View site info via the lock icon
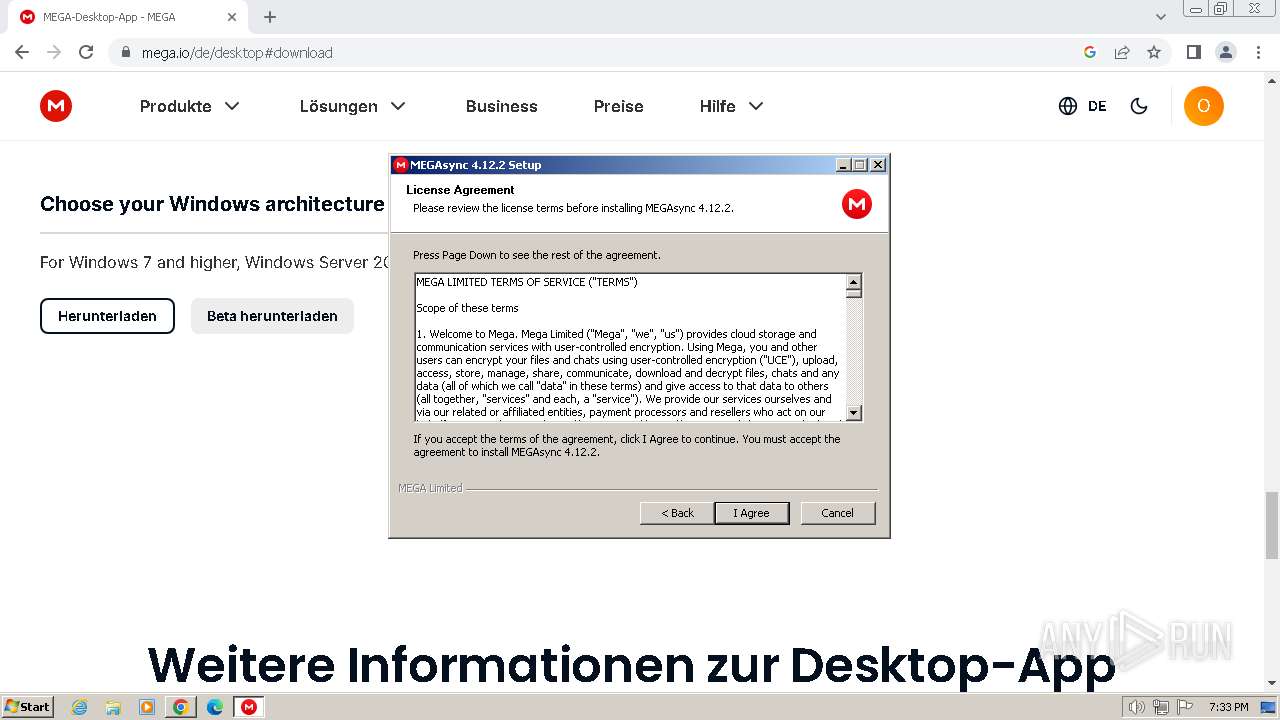This screenshot has width=1280, height=720. (126, 52)
